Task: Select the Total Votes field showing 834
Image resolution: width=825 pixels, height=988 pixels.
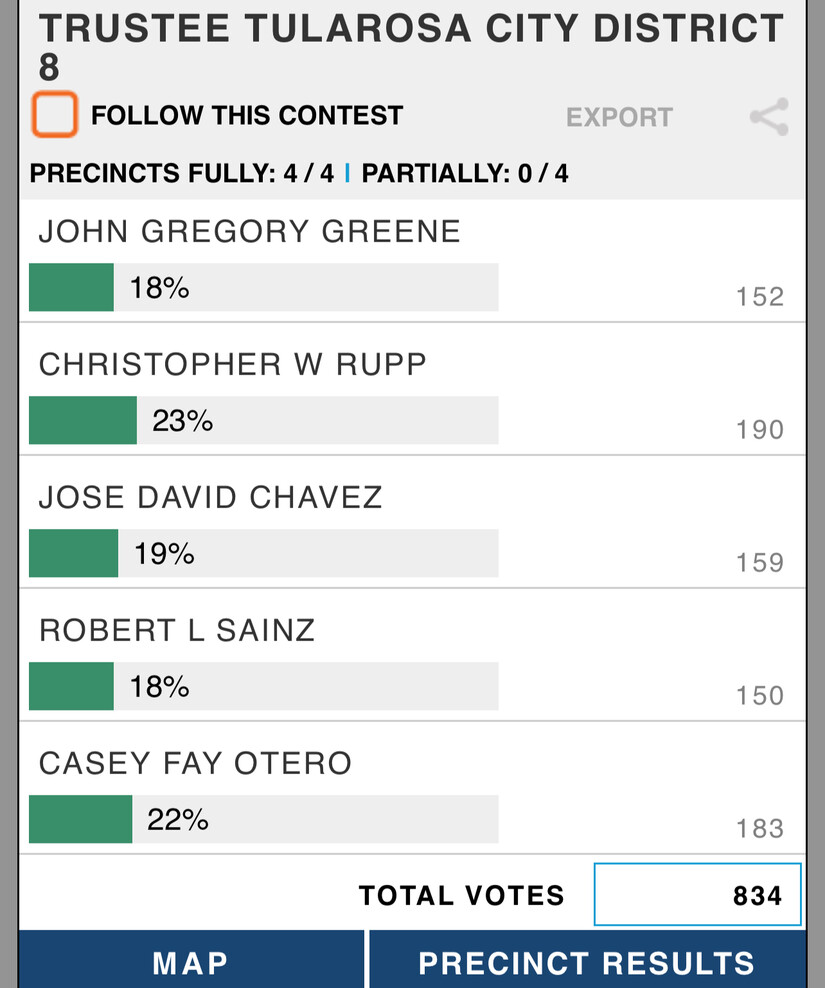Action: click(x=697, y=894)
